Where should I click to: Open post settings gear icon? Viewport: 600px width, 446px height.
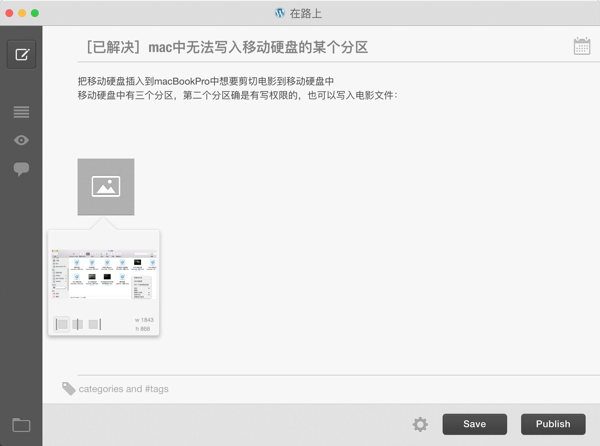click(420, 424)
